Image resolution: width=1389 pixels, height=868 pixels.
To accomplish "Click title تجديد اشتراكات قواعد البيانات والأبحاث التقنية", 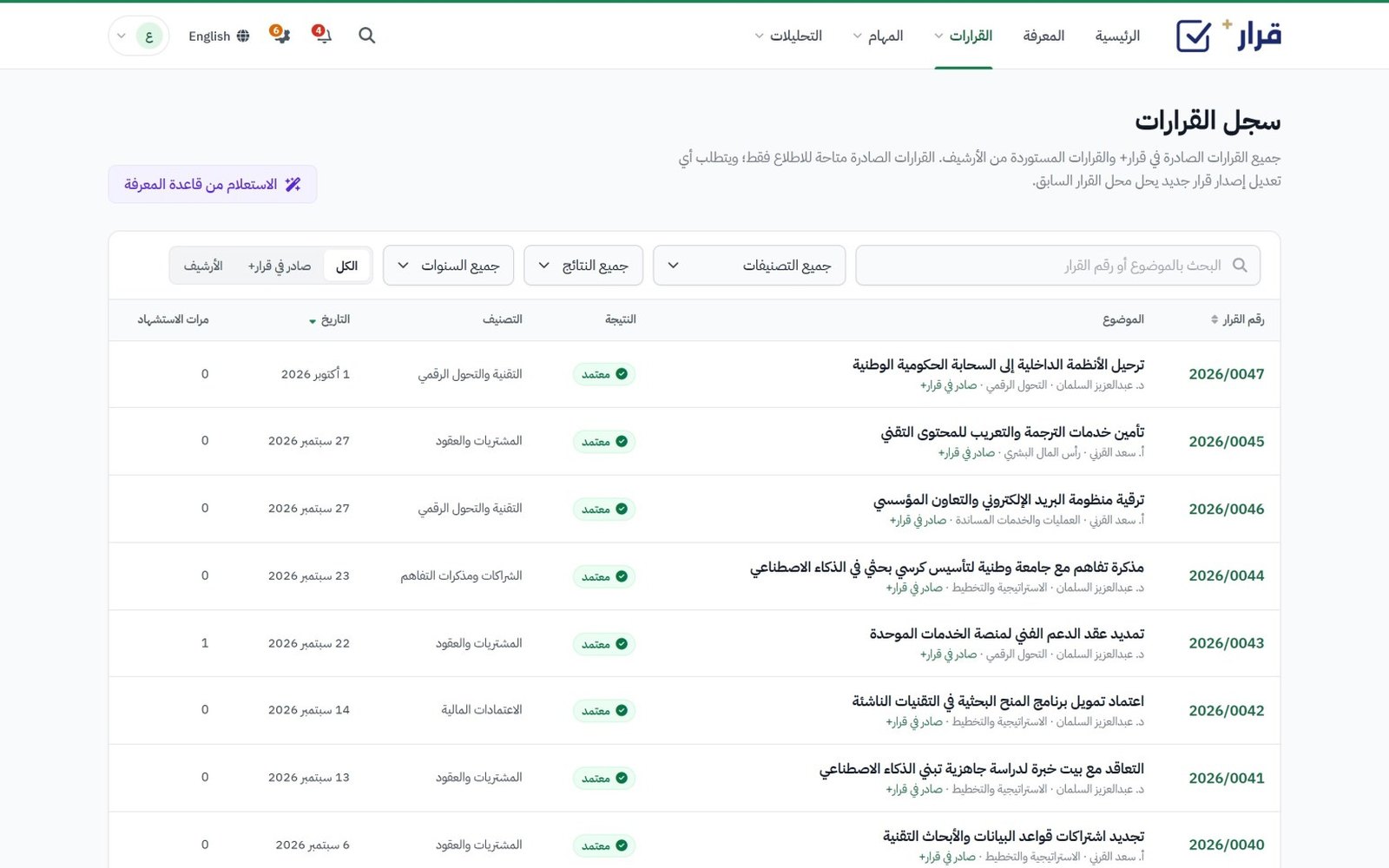I will tap(1014, 836).
